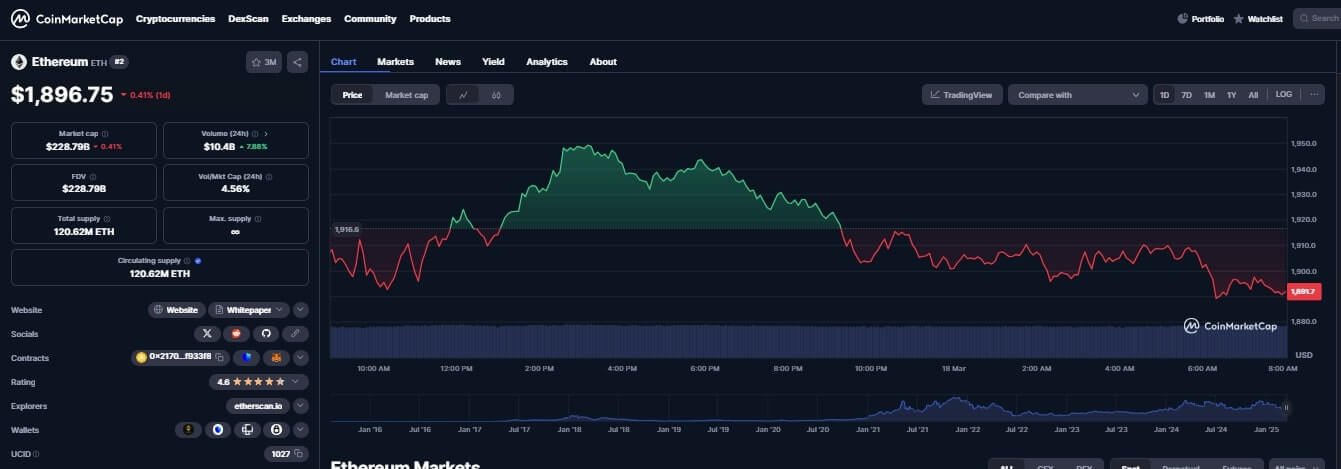
Task: Open the TradingView chart button
Action: [x=962, y=95]
